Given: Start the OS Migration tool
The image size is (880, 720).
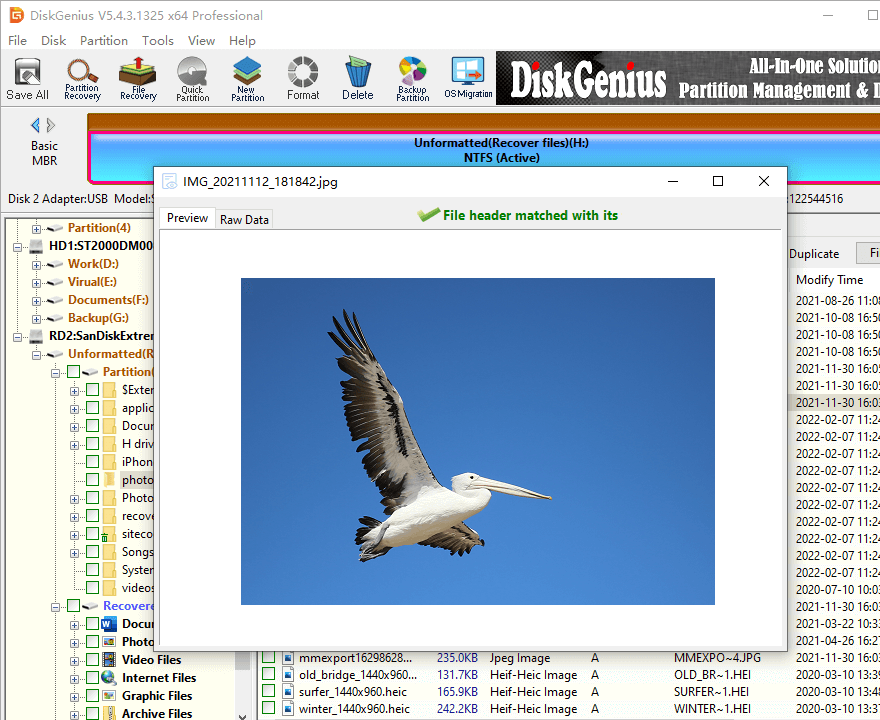Looking at the screenshot, I should pyautogui.click(x=468, y=78).
